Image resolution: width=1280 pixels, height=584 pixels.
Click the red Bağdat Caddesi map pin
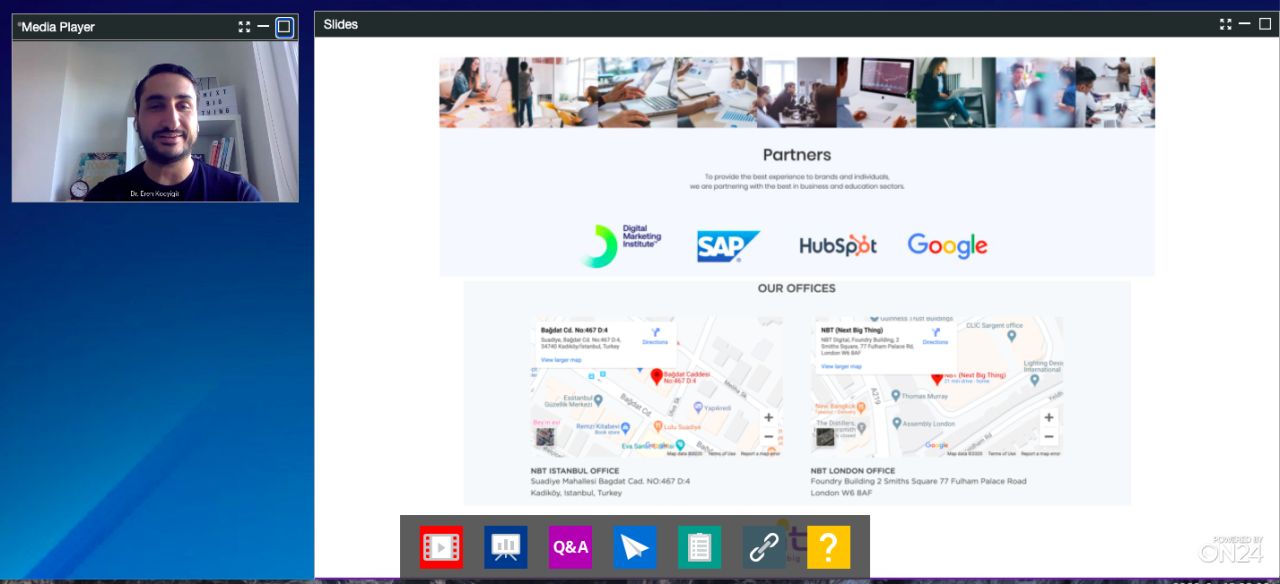pos(656,376)
